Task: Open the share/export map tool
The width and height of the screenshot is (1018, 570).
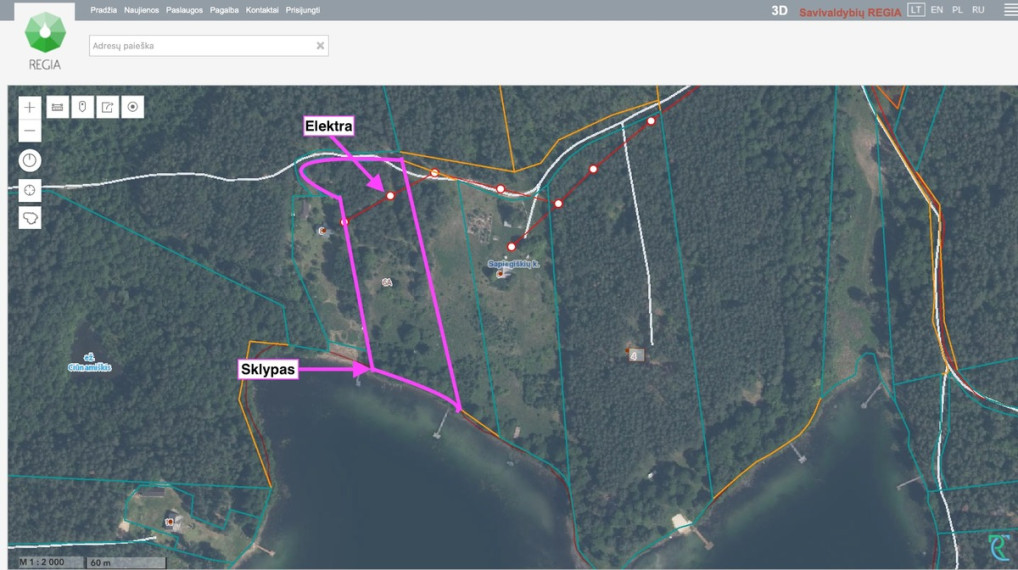Action: click(108, 107)
